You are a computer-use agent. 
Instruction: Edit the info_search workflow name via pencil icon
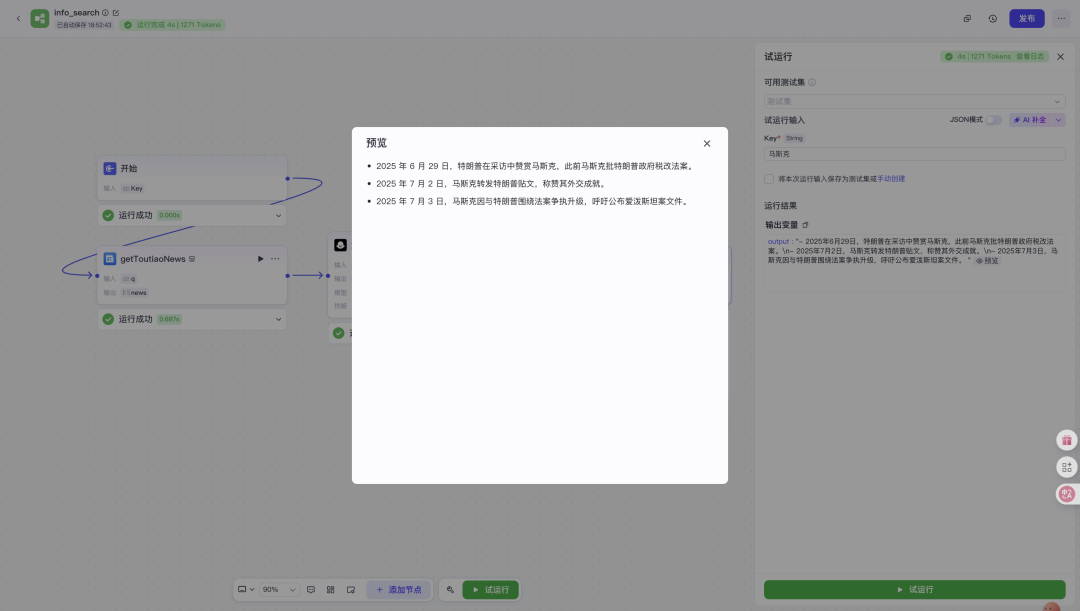(116, 12)
